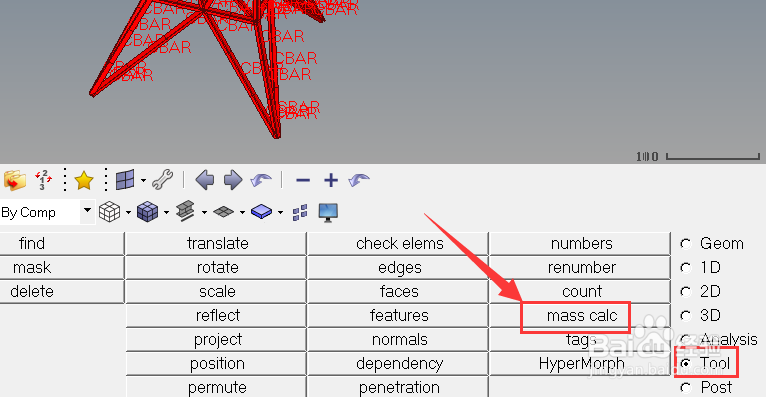Viewport: 766px width, 397px height.
Task: Open the normals panel
Action: (x=398, y=339)
